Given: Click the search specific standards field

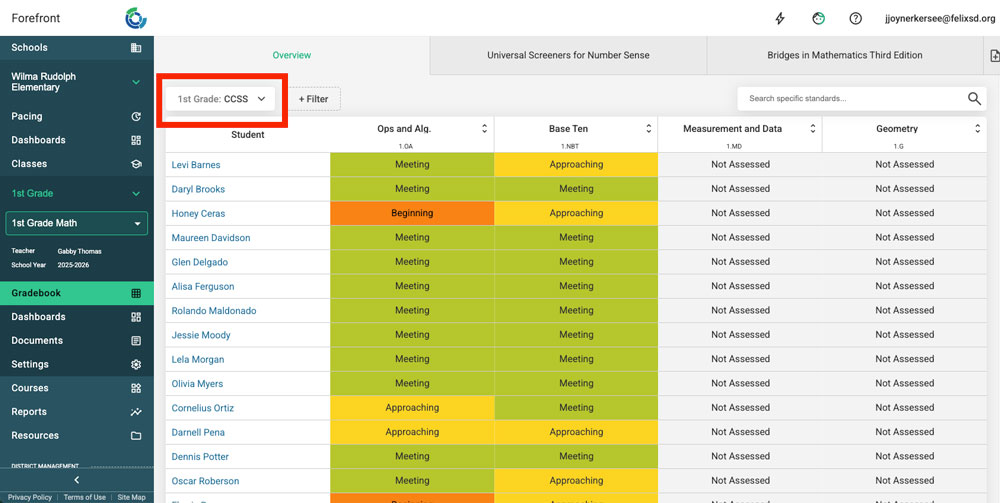Looking at the screenshot, I should point(850,99).
